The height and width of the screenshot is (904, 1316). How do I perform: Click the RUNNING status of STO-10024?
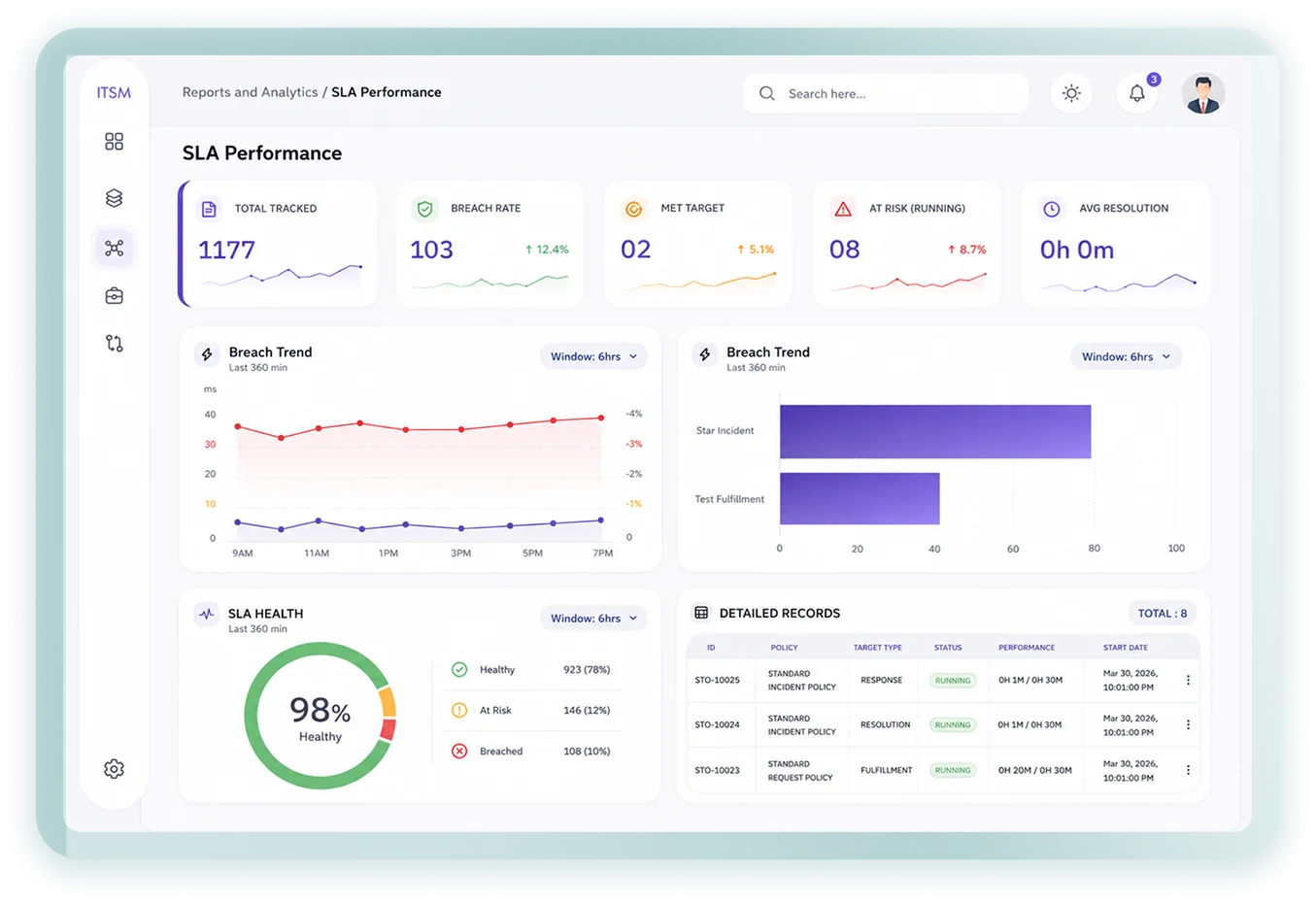tap(953, 725)
